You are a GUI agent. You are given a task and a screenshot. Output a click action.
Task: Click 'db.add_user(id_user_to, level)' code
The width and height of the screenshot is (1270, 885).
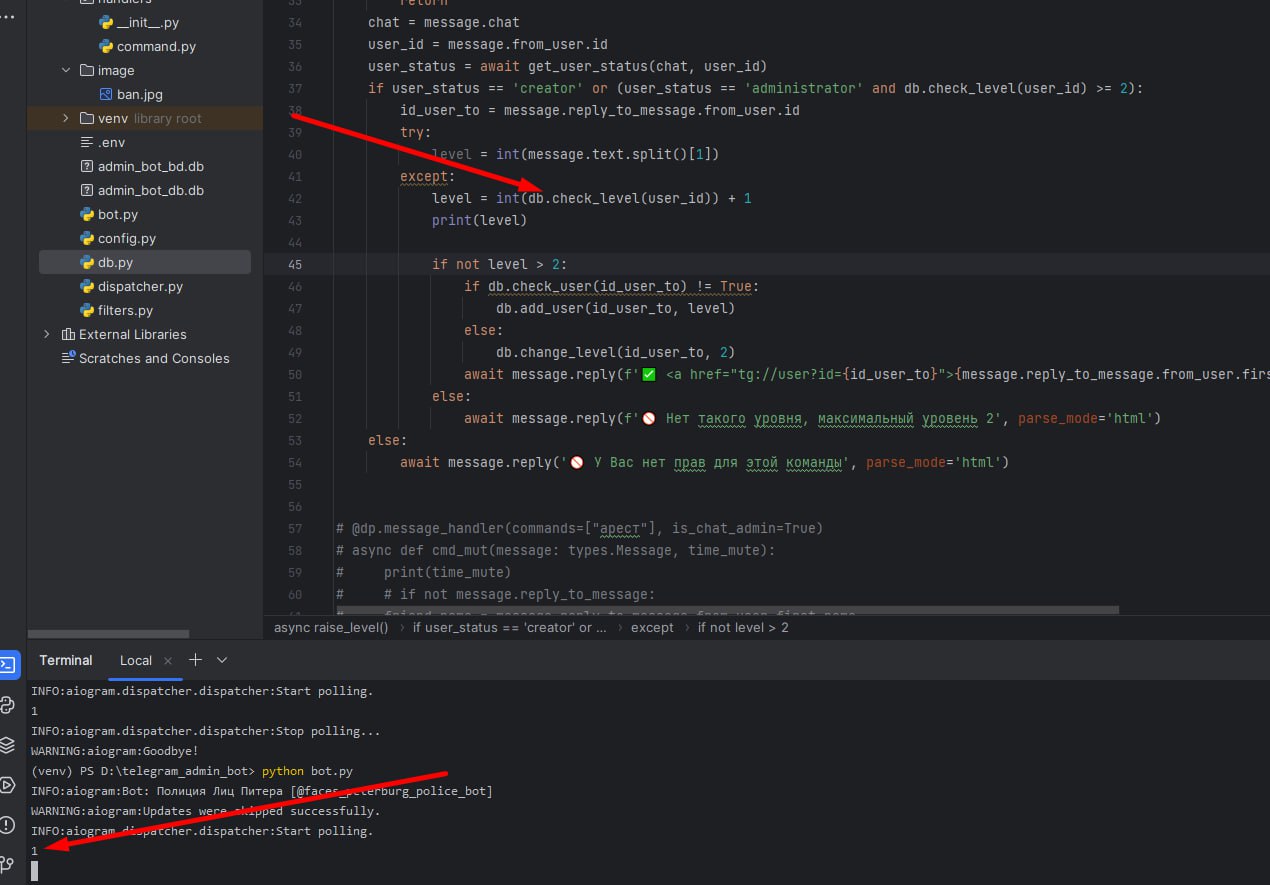pos(615,308)
